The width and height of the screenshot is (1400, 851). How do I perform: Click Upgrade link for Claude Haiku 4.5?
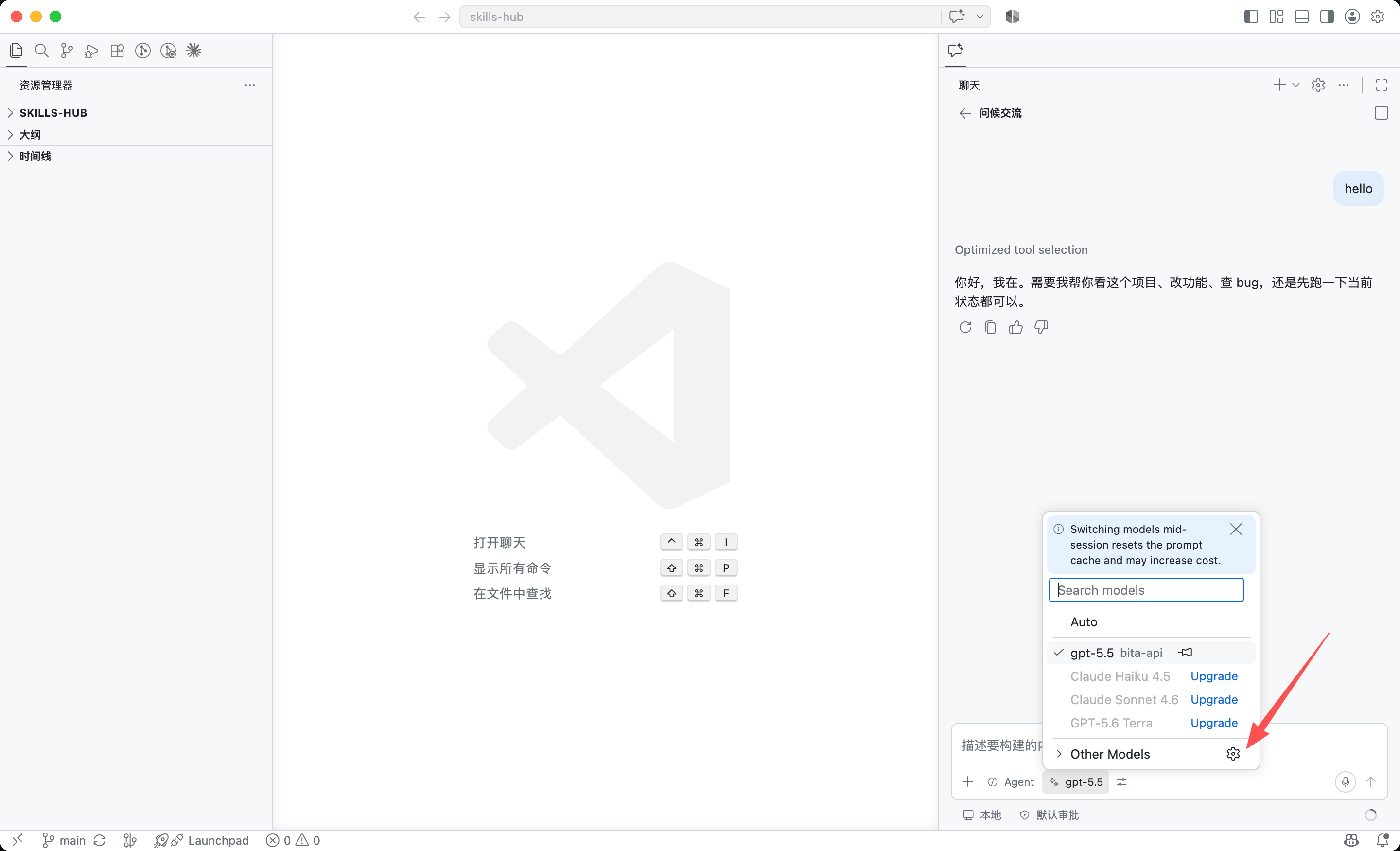point(1214,676)
